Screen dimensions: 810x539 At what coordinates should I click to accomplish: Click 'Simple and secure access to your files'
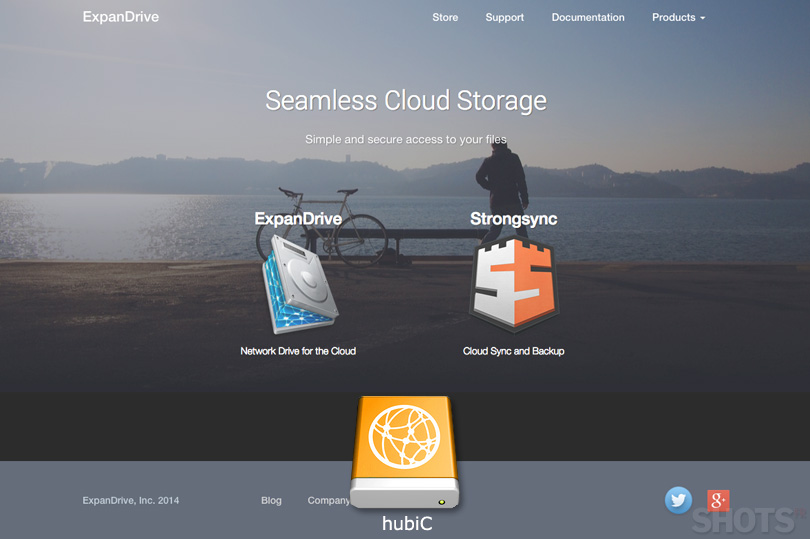tap(406, 140)
